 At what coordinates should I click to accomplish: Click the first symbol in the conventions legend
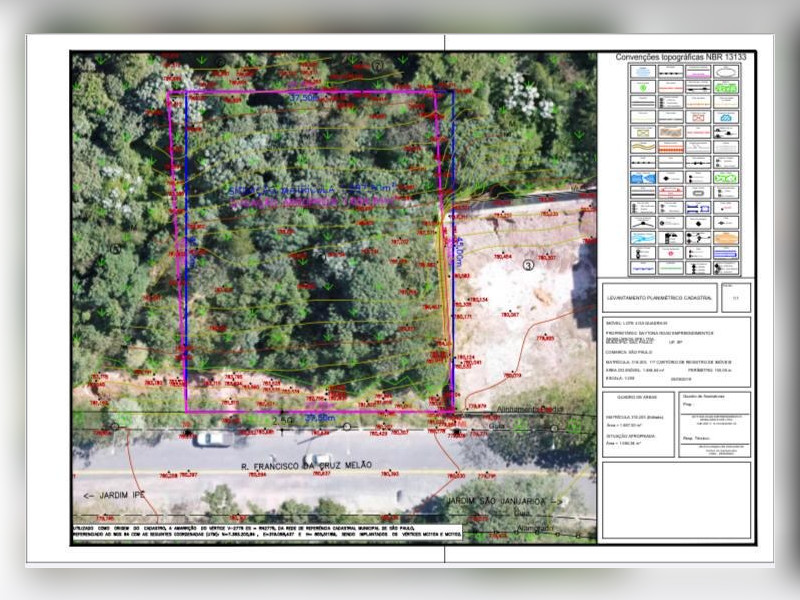643,72
